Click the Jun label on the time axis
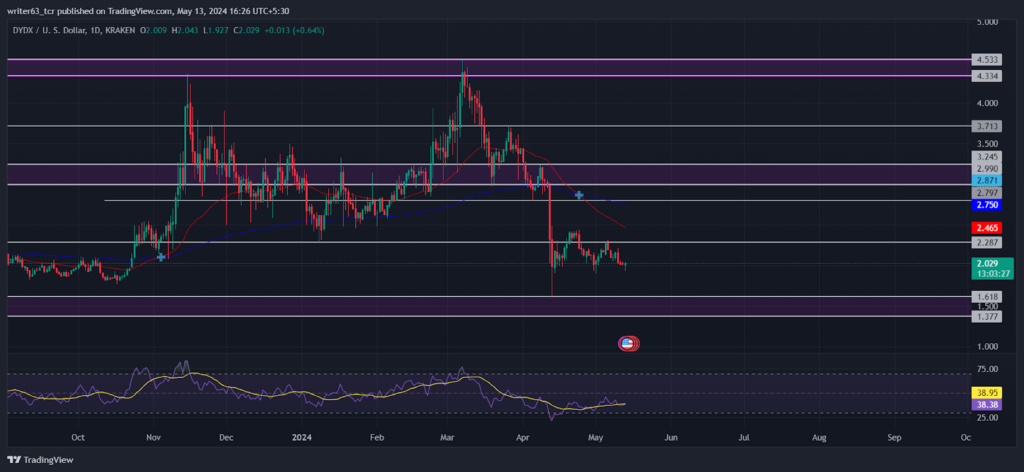Screen dimensions: 1024x472 click(x=671, y=437)
